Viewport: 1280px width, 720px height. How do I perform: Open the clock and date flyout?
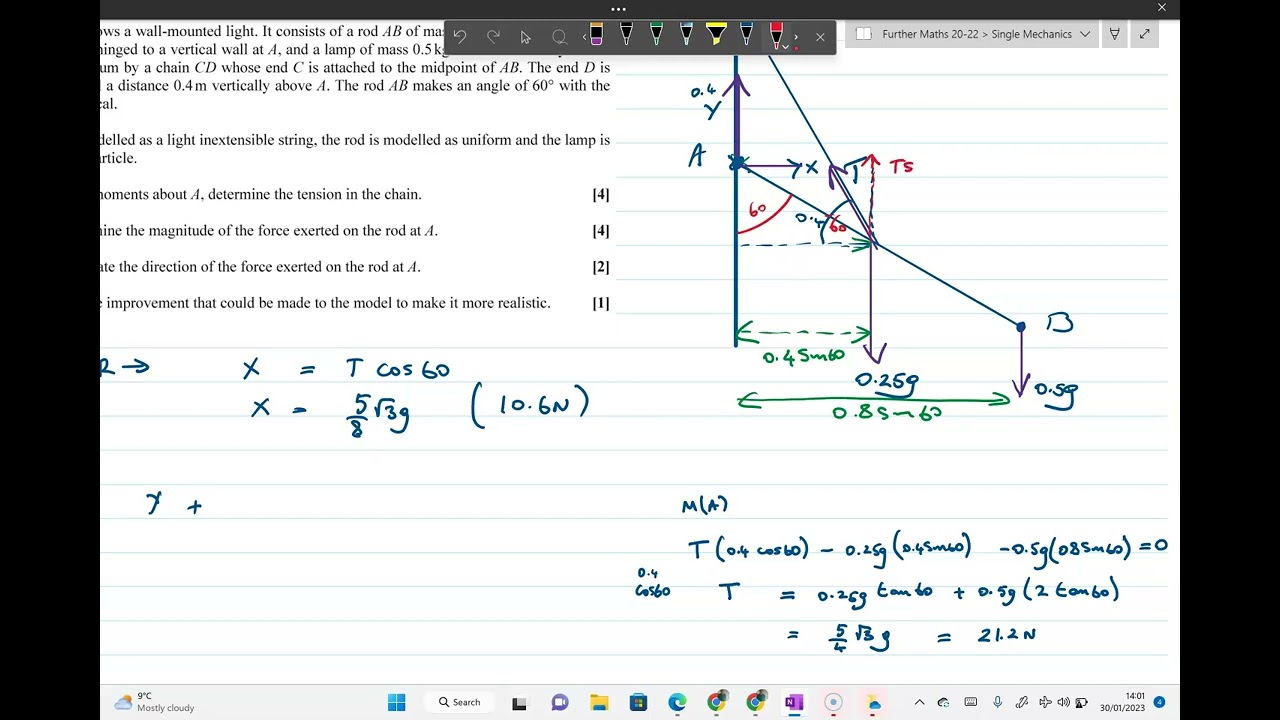point(1122,702)
